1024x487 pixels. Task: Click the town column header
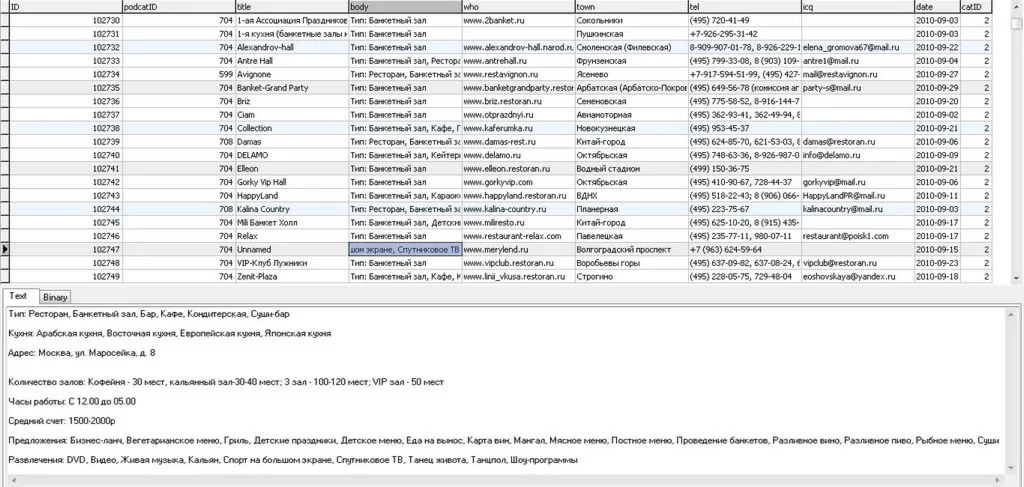(x=632, y=7)
